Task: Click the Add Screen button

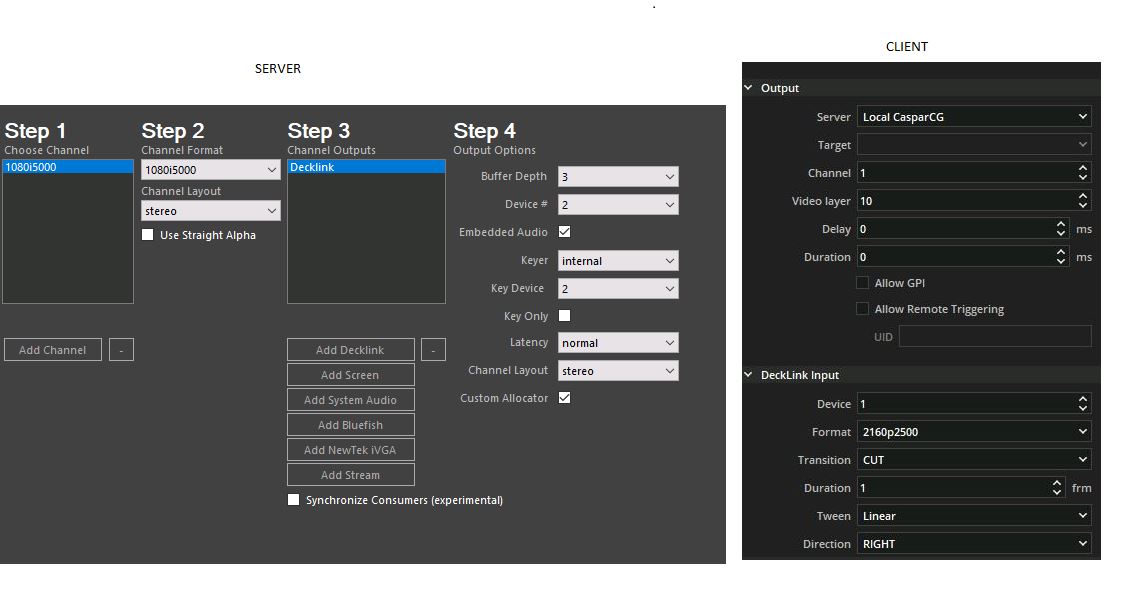Action: click(351, 375)
